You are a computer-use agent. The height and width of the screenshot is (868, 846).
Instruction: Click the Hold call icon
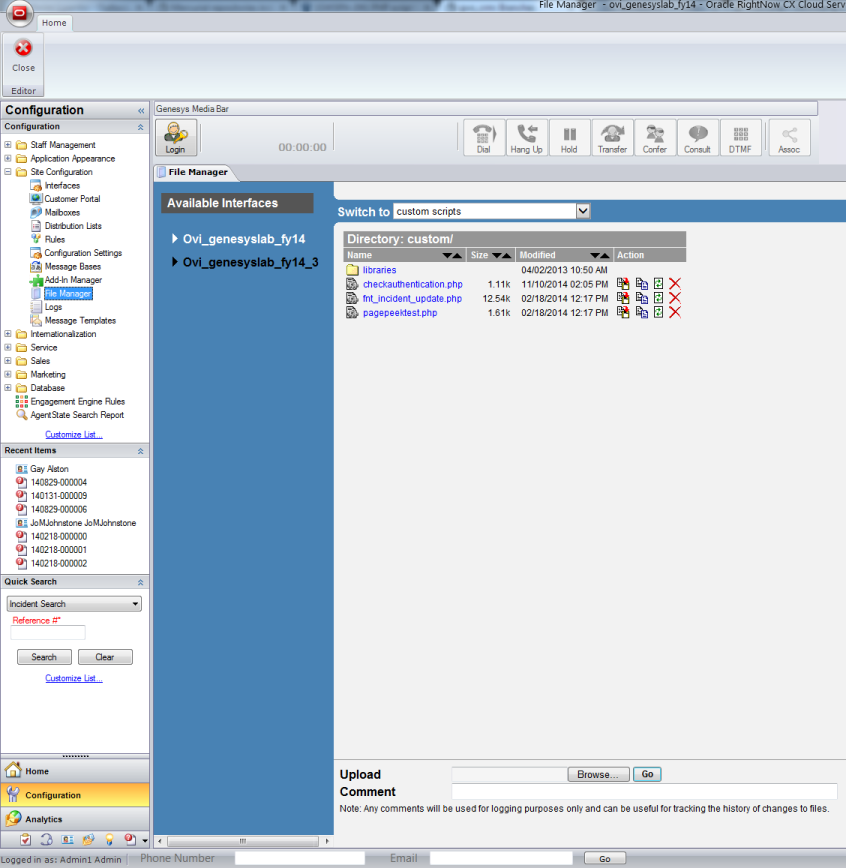569,138
